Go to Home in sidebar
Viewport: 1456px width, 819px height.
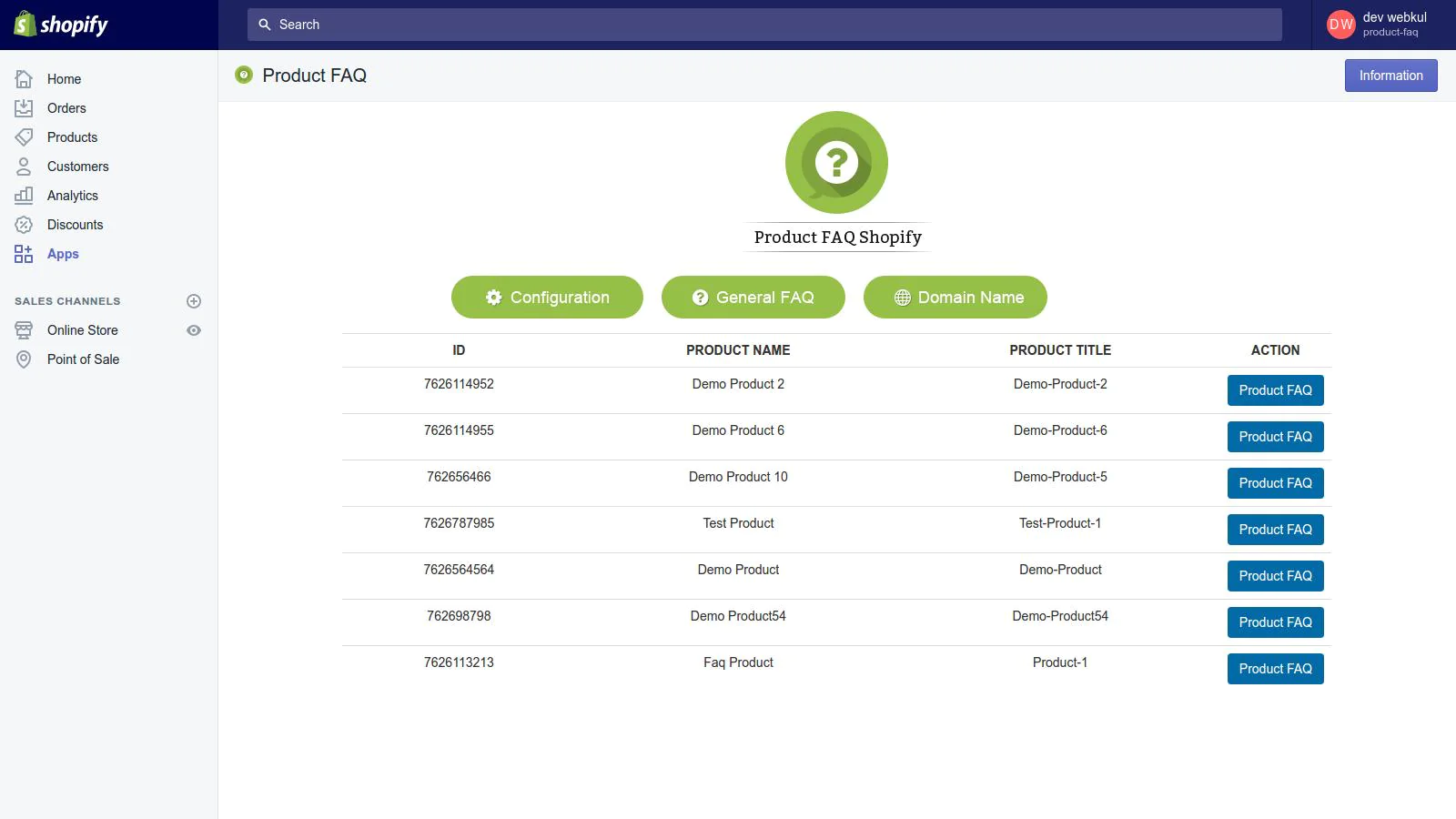64,79
